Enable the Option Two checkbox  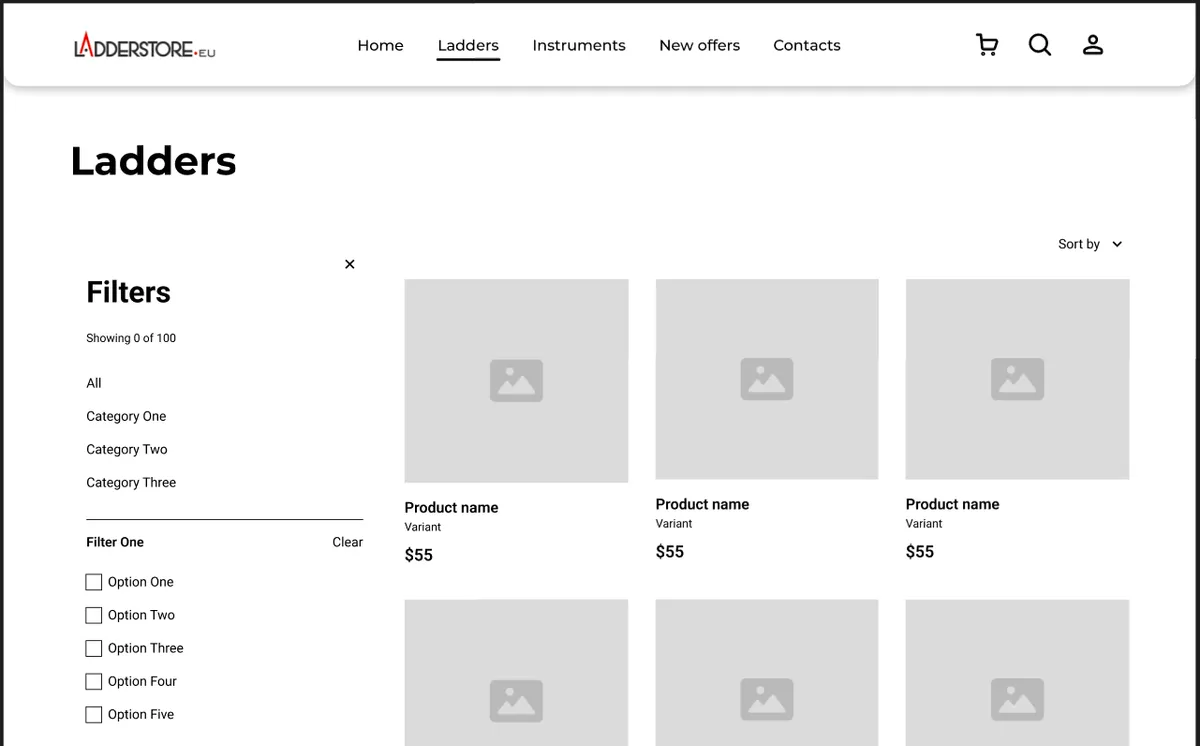[x=94, y=615]
